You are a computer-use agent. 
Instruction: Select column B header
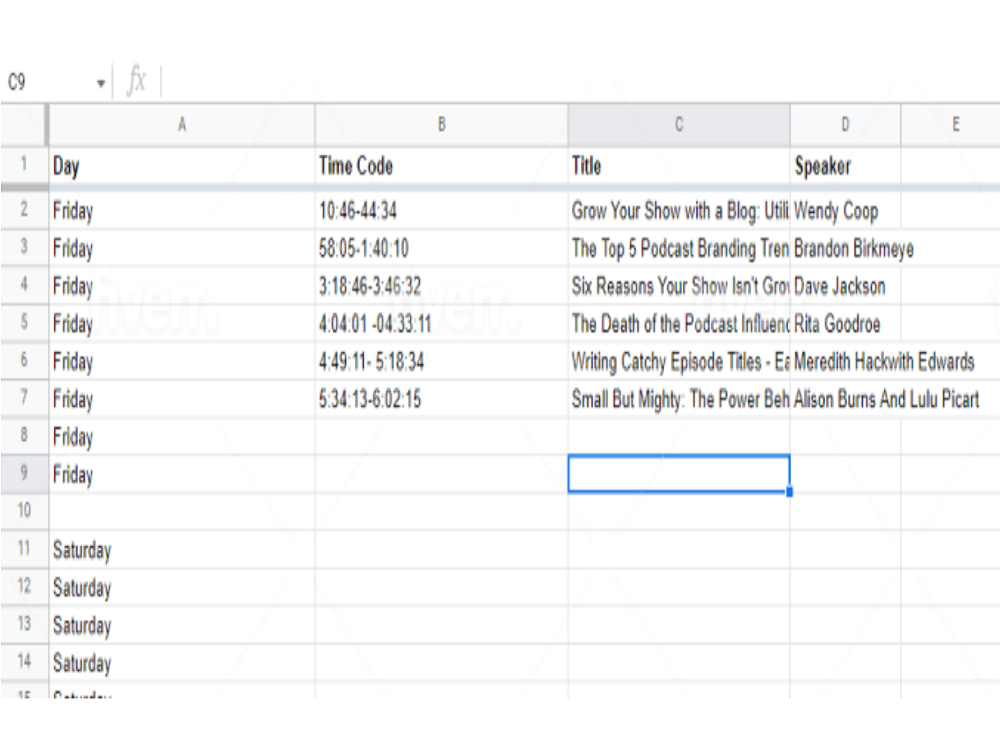pos(441,124)
